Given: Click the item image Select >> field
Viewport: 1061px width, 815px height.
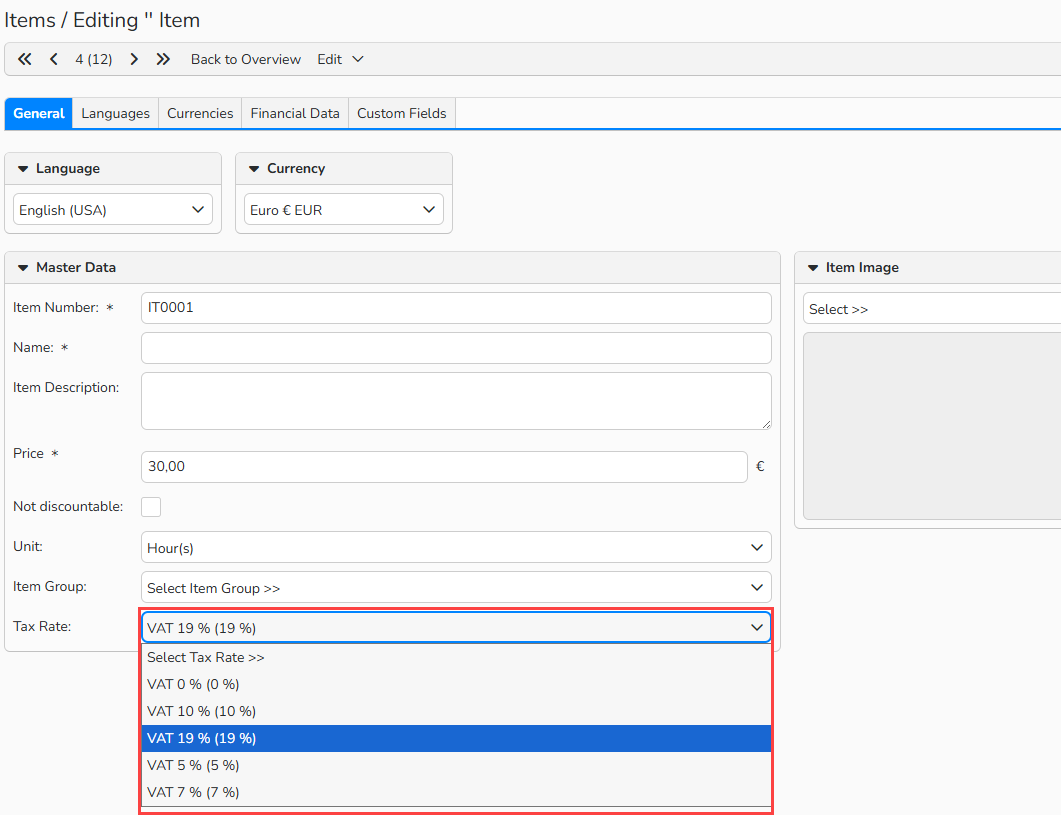Looking at the screenshot, I should point(932,309).
